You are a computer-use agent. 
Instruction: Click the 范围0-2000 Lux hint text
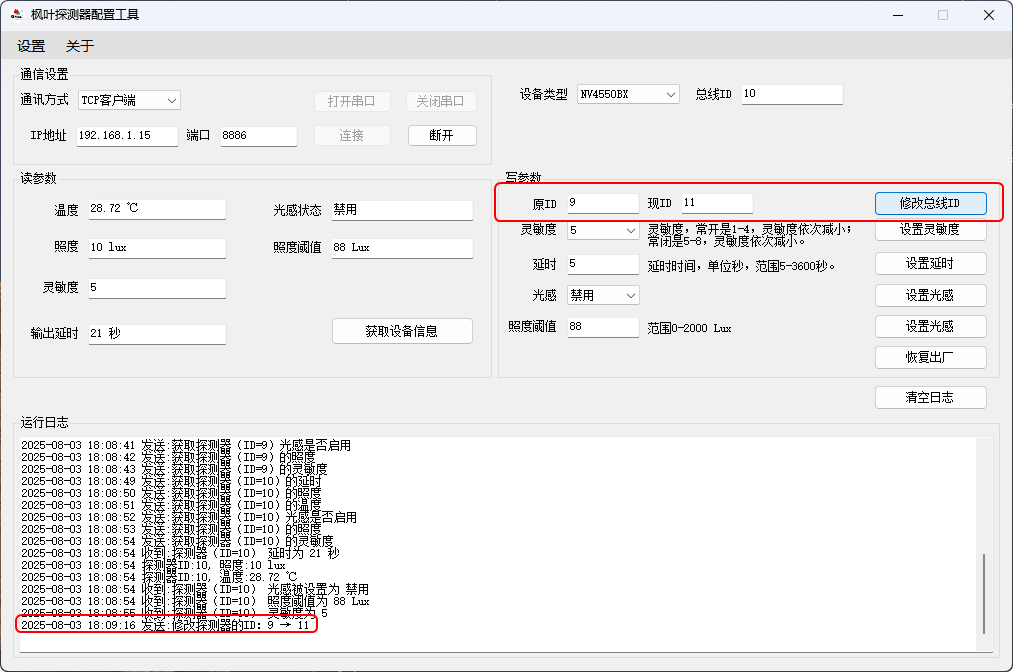689,328
